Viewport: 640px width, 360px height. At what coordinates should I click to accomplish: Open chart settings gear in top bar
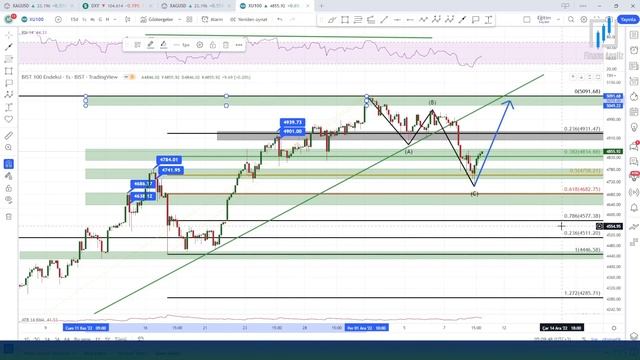coord(584,19)
